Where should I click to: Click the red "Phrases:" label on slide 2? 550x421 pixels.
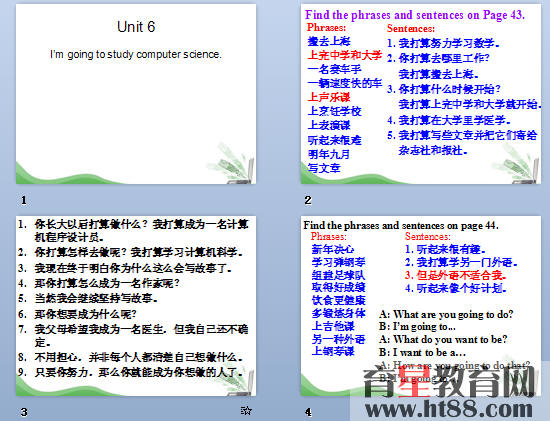[326, 27]
